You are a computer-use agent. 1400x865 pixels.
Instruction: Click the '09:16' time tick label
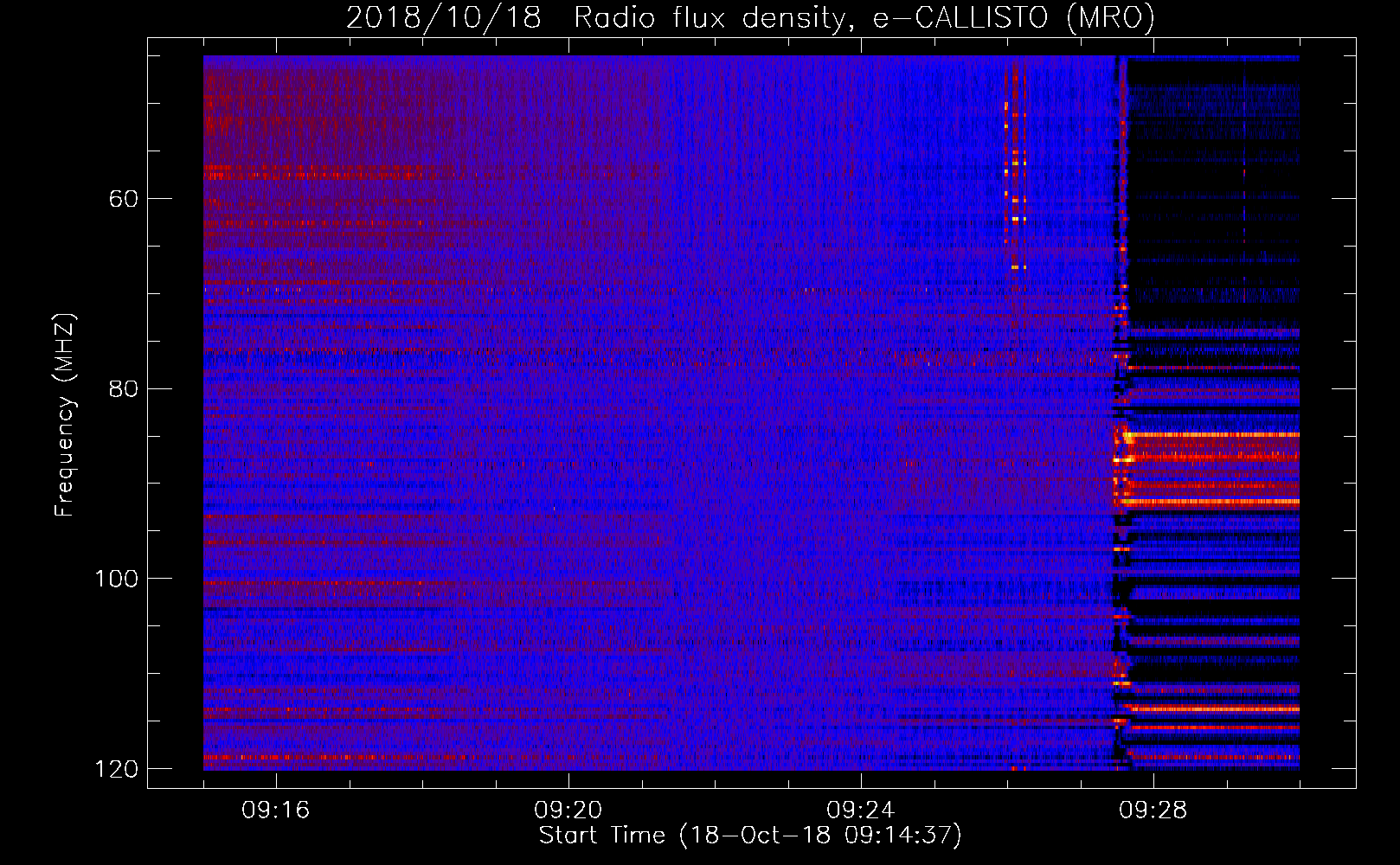(x=276, y=810)
